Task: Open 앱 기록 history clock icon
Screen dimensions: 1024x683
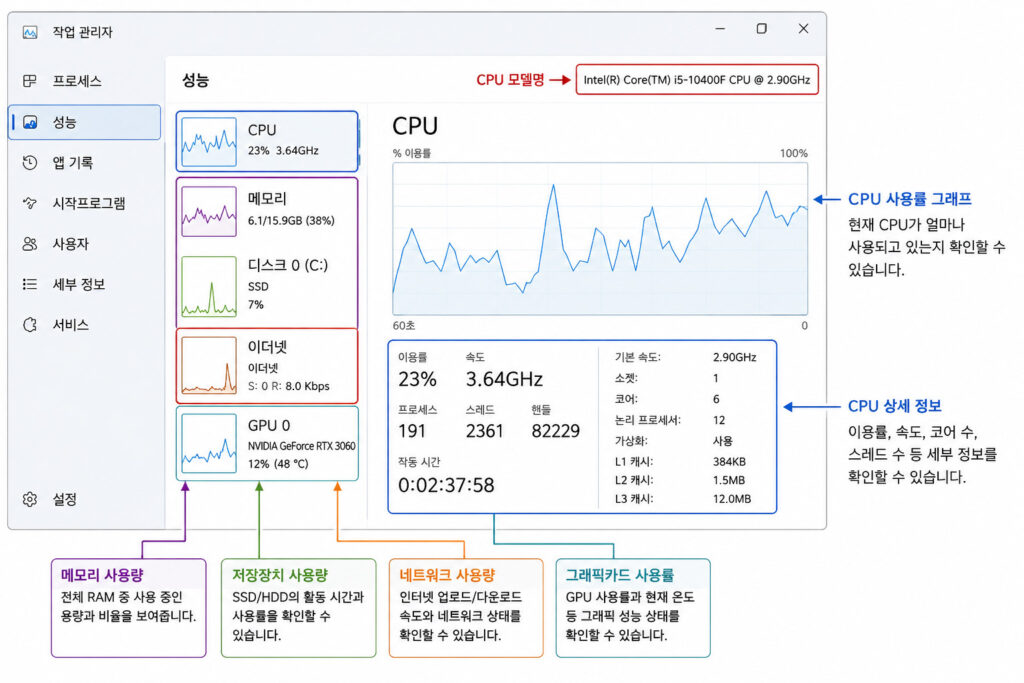Action: pos(29,163)
